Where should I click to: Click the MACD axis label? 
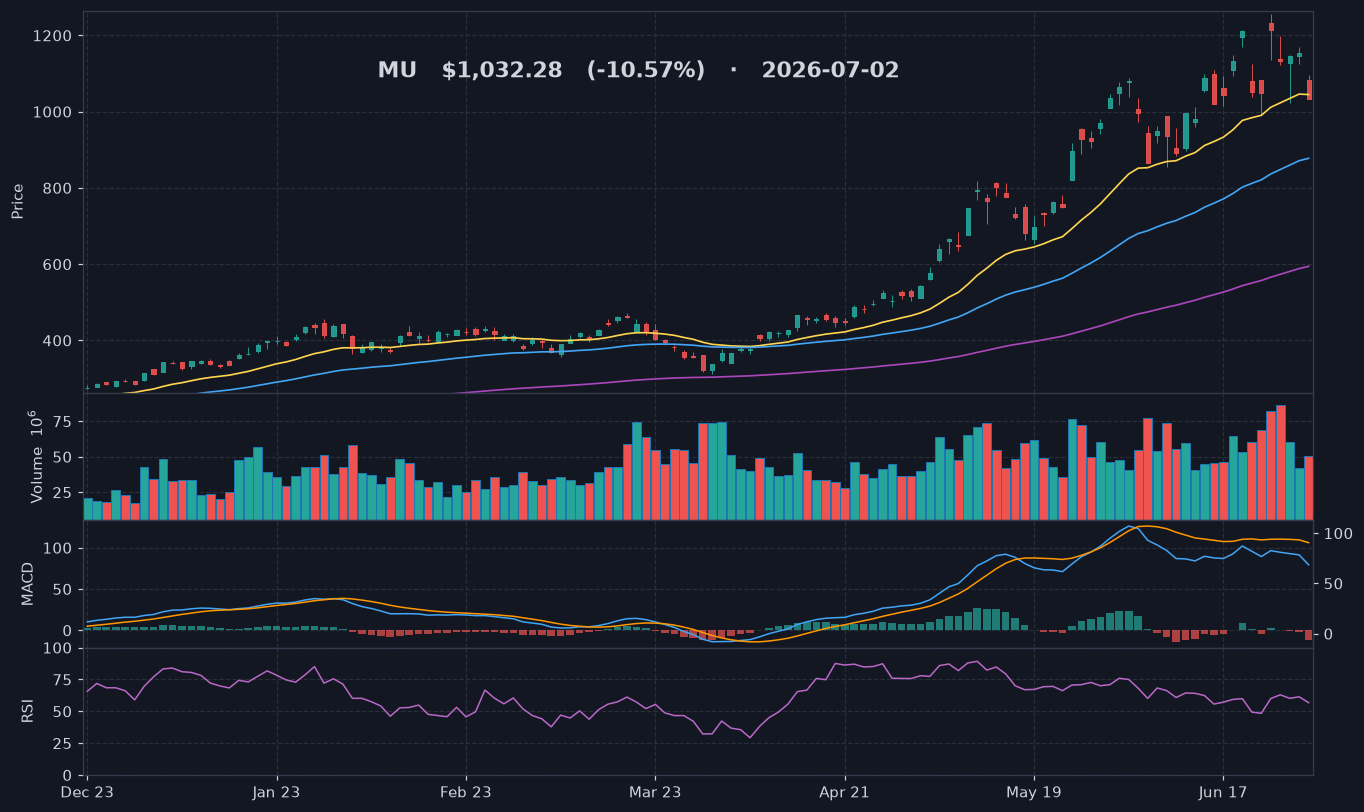click(28, 583)
